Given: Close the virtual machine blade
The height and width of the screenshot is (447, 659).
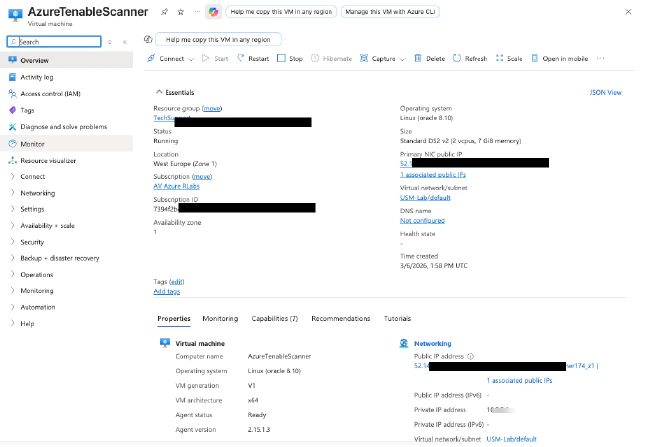Looking at the screenshot, I should pyautogui.click(x=628, y=12).
